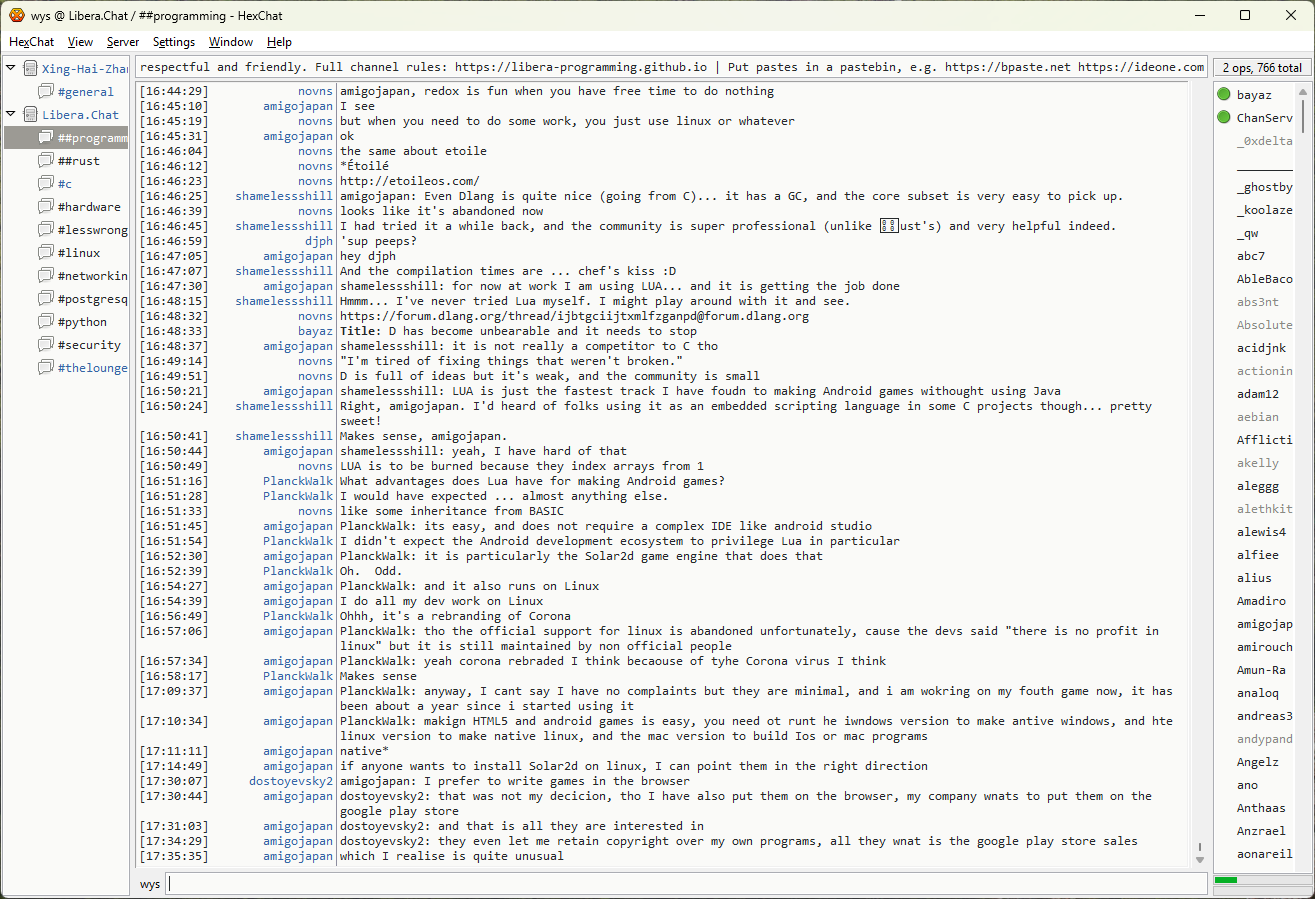Click the green op icon next to bayaz
Image resolution: width=1315 pixels, height=899 pixels.
pyautogui.click(x=1224, y=95)
